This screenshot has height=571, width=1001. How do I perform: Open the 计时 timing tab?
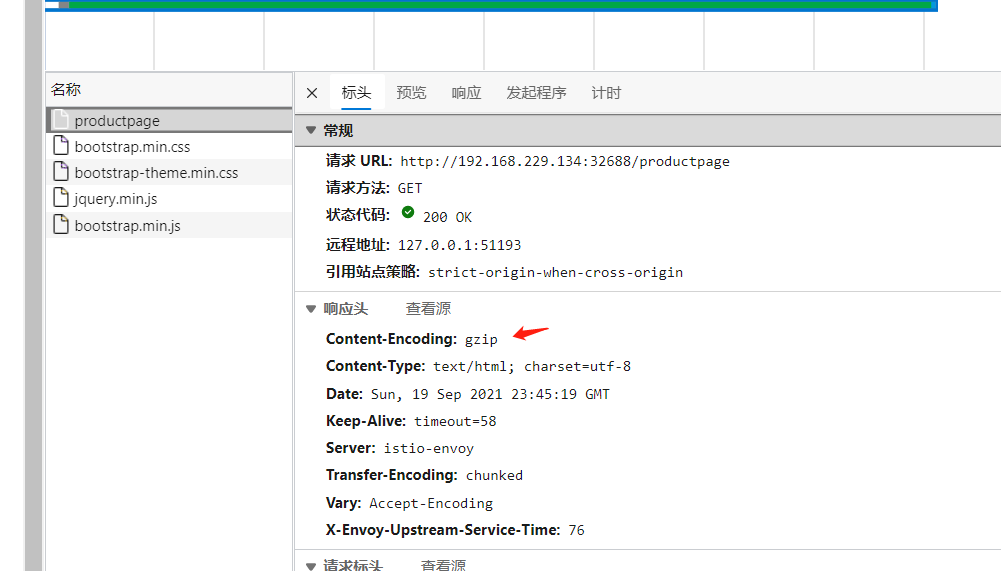[x=606, y=93]
